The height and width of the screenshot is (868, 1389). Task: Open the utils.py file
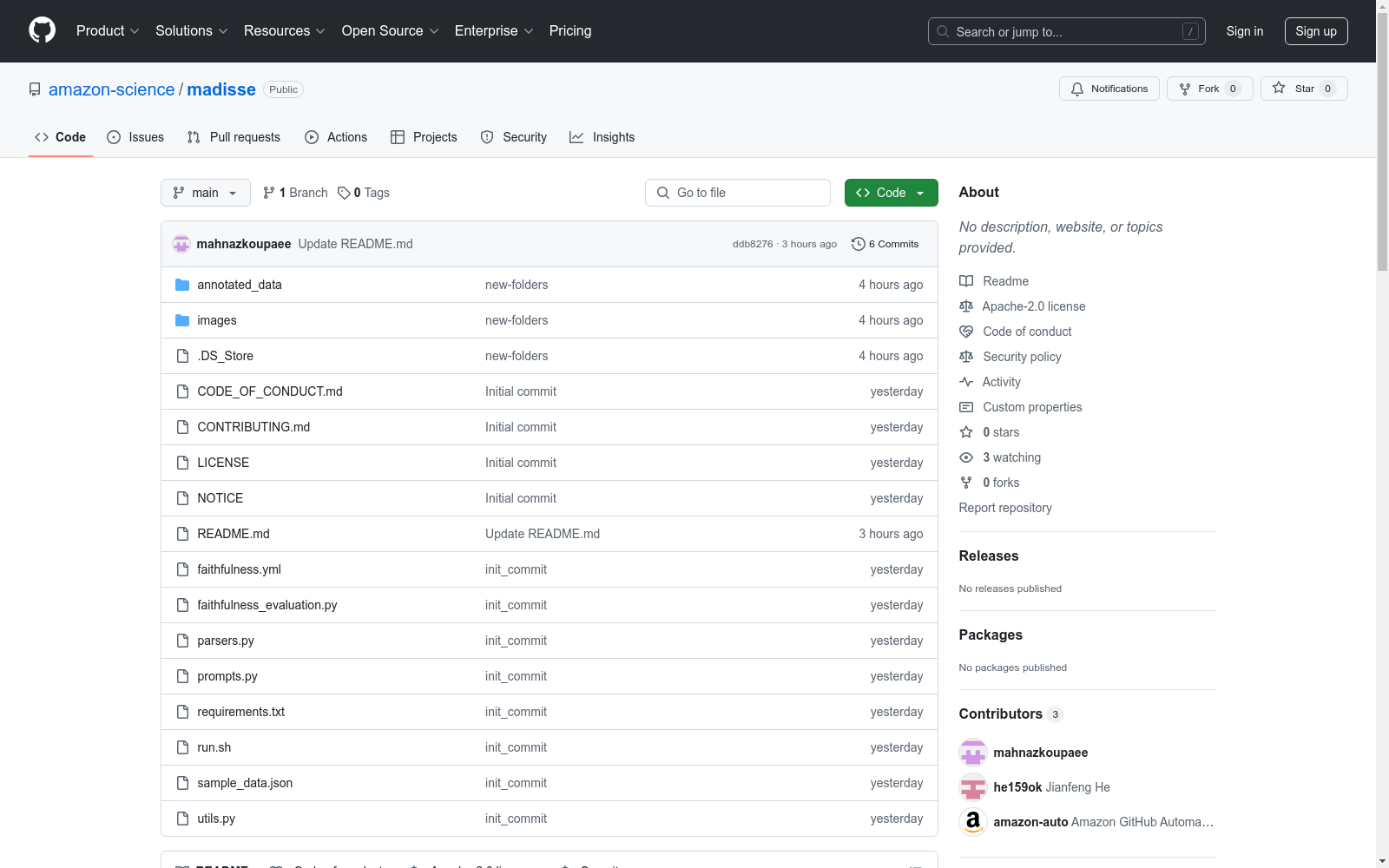click(216, 819)
